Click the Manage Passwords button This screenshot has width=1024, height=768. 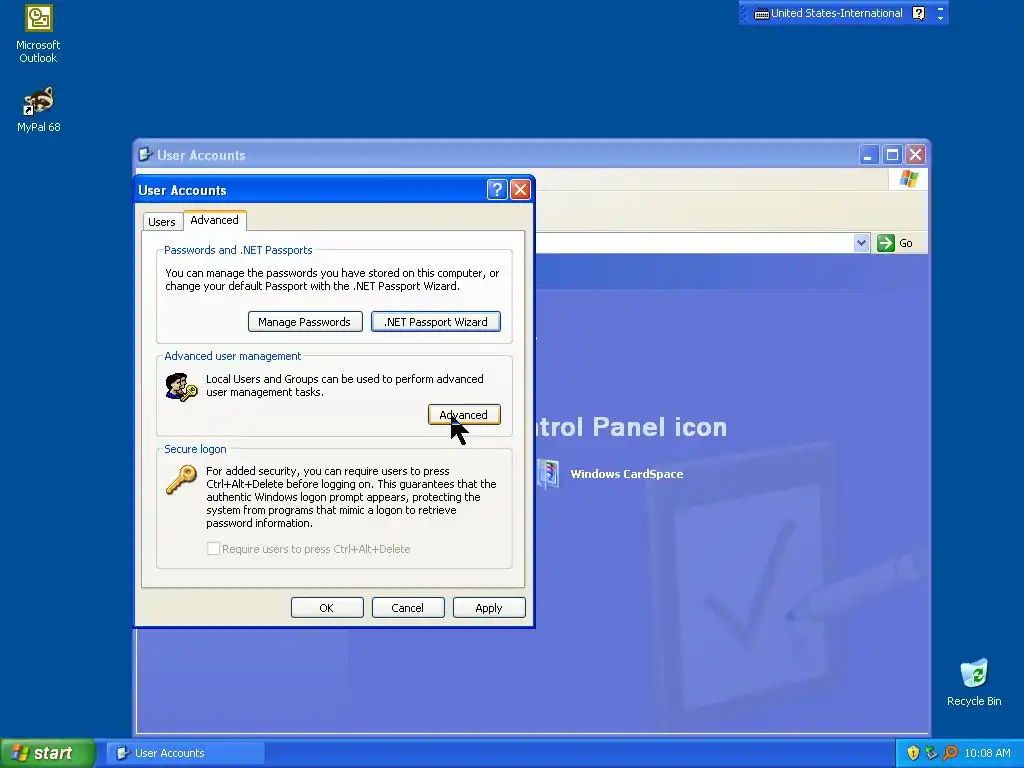point(305,321)
